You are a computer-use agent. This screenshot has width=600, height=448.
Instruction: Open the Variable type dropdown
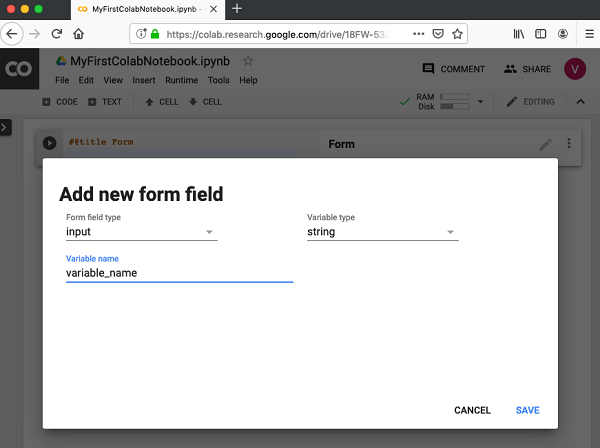coord(383,232)
